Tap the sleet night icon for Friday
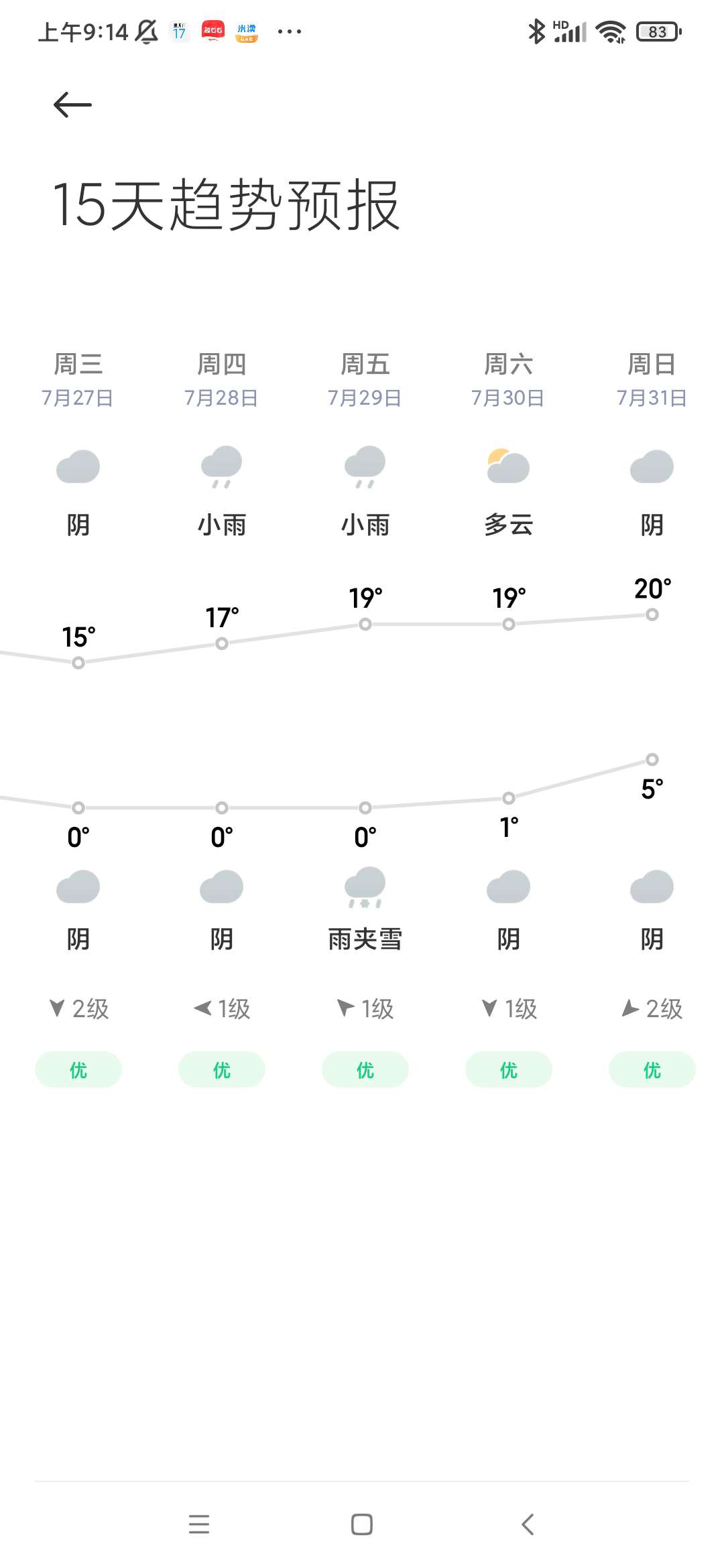724x1568 pixels. click(365, 887)
